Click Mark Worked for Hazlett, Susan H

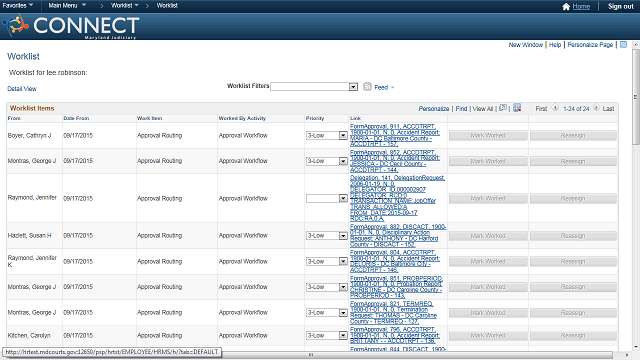(x=488, y=236)
